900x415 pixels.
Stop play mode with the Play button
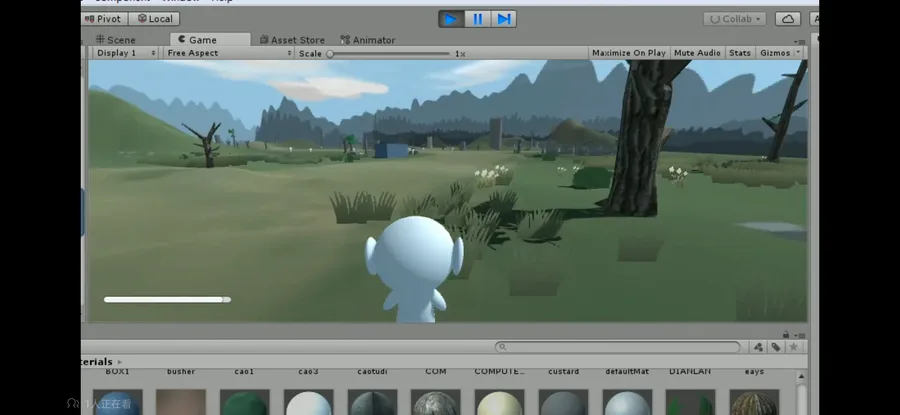click(x=451, y=19)
